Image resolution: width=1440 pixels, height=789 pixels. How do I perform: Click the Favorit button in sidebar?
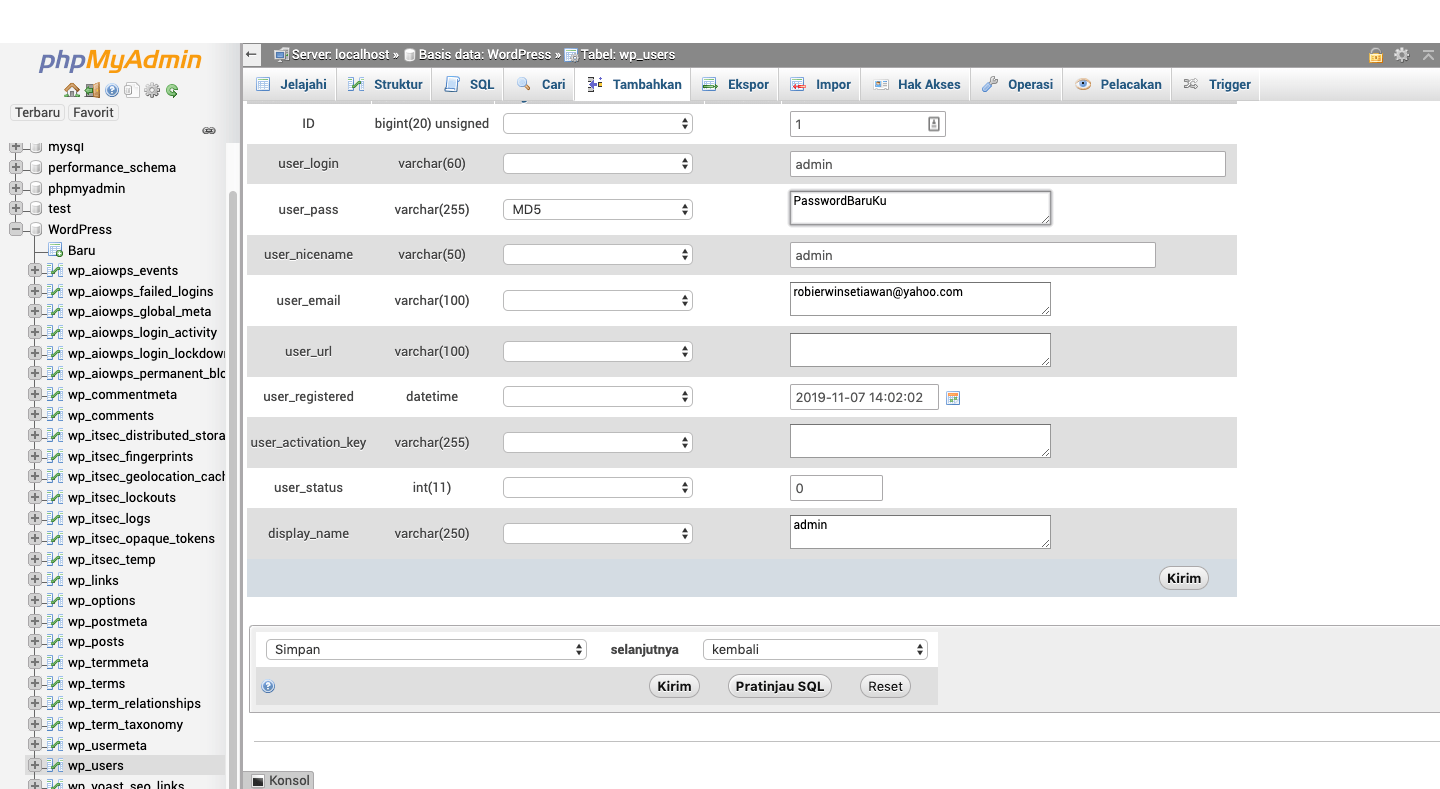click(94, 113)
